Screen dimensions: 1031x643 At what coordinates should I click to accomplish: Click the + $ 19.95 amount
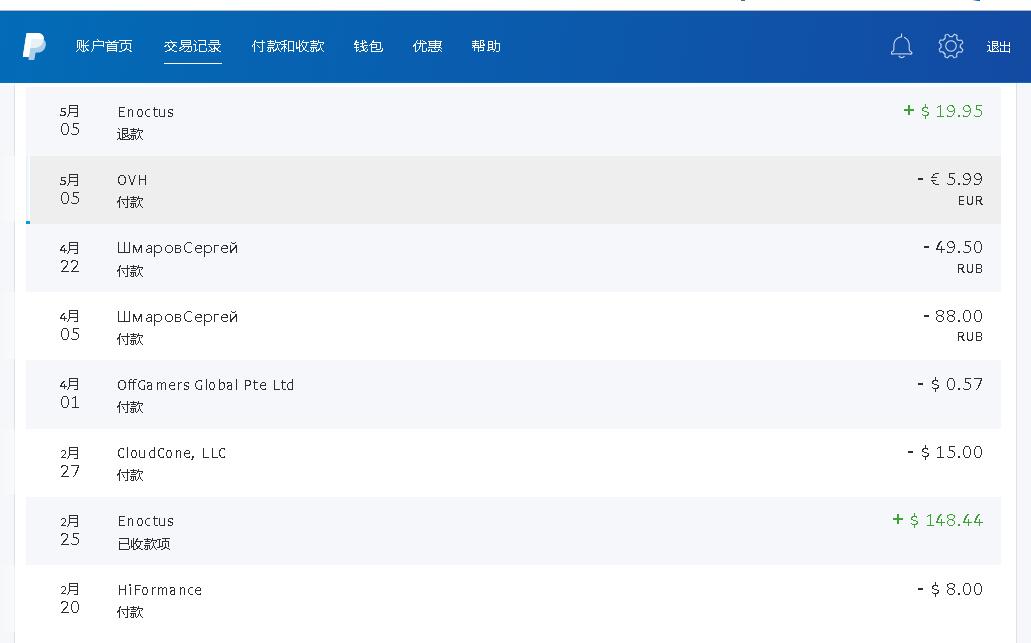click(x=944, y=111)
